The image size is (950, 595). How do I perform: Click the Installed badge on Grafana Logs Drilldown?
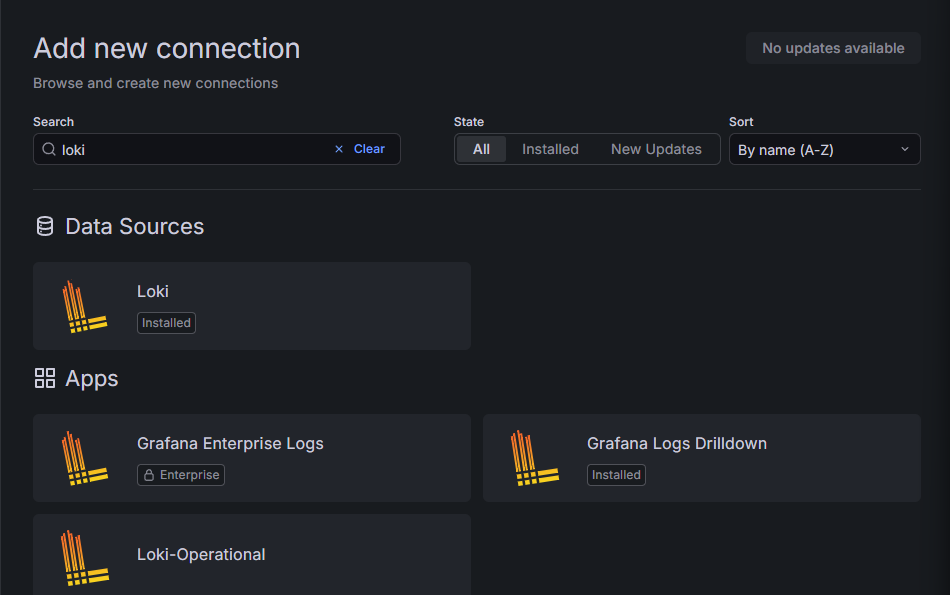click(x=616, y=474)
